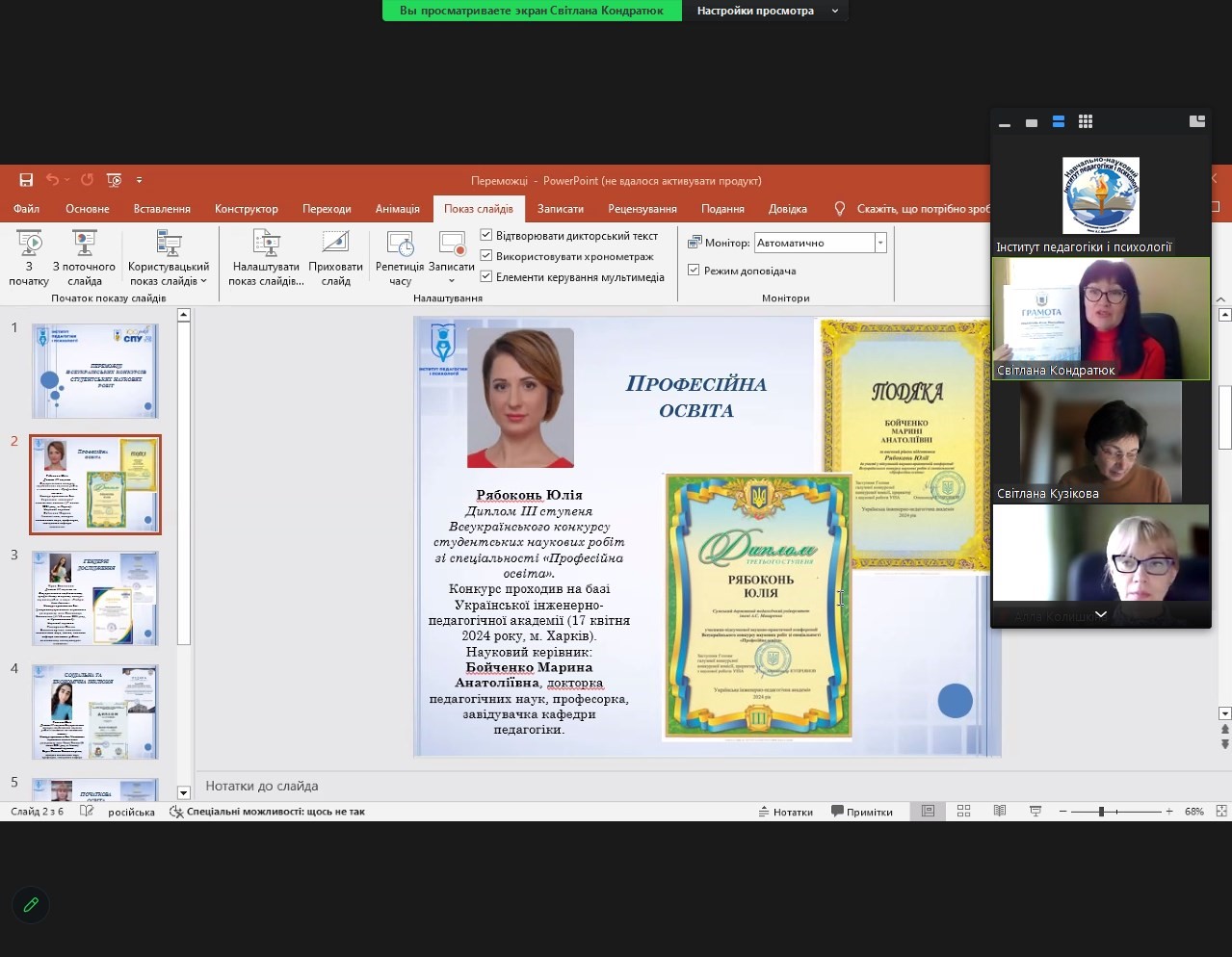The image size is (1232, 957).
Task: Click the Zoom annotation pencil icon
Action: pos(31,905)
